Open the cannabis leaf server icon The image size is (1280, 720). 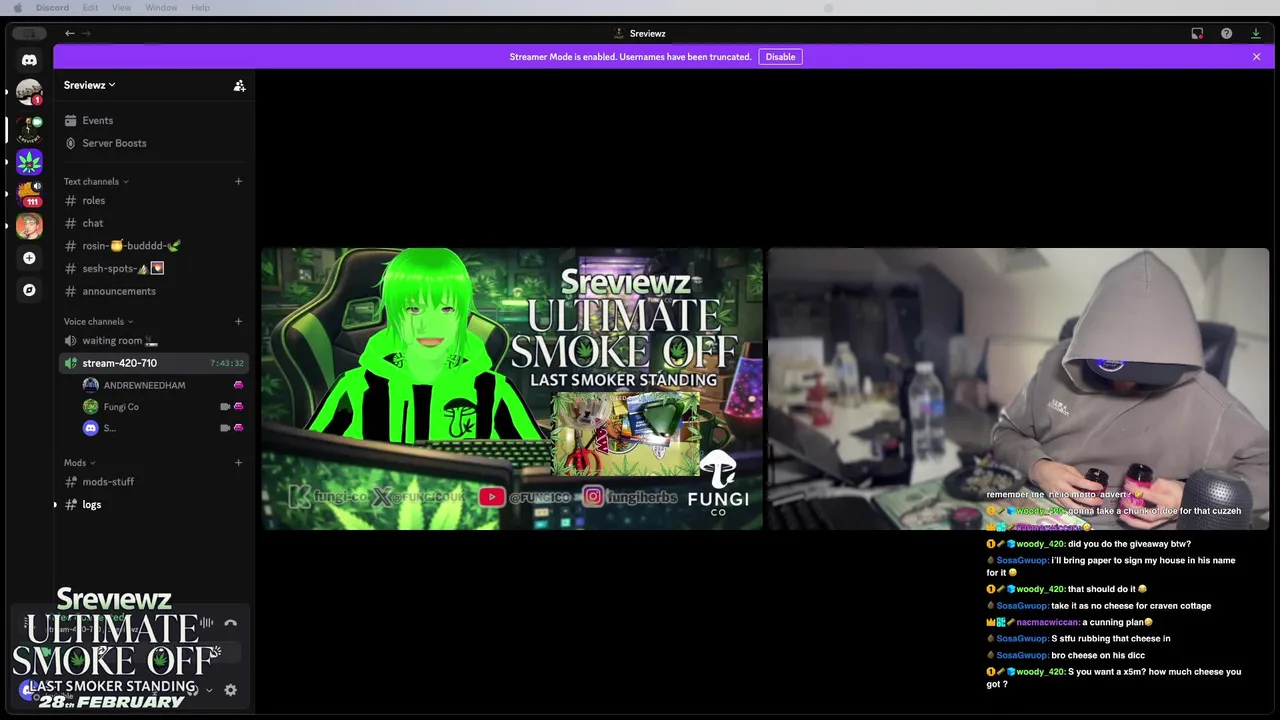click(29, 161)
